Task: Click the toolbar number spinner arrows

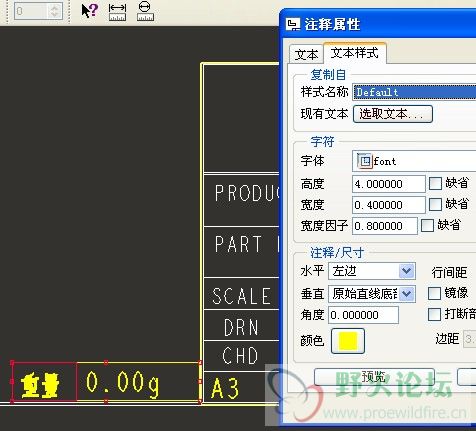Action: 54,11
